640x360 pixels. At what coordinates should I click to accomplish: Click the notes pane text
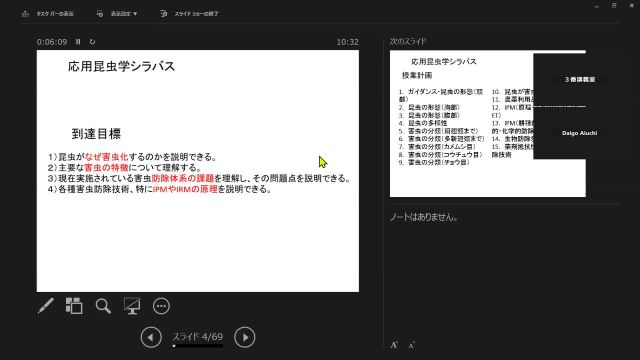pos(424,217)
